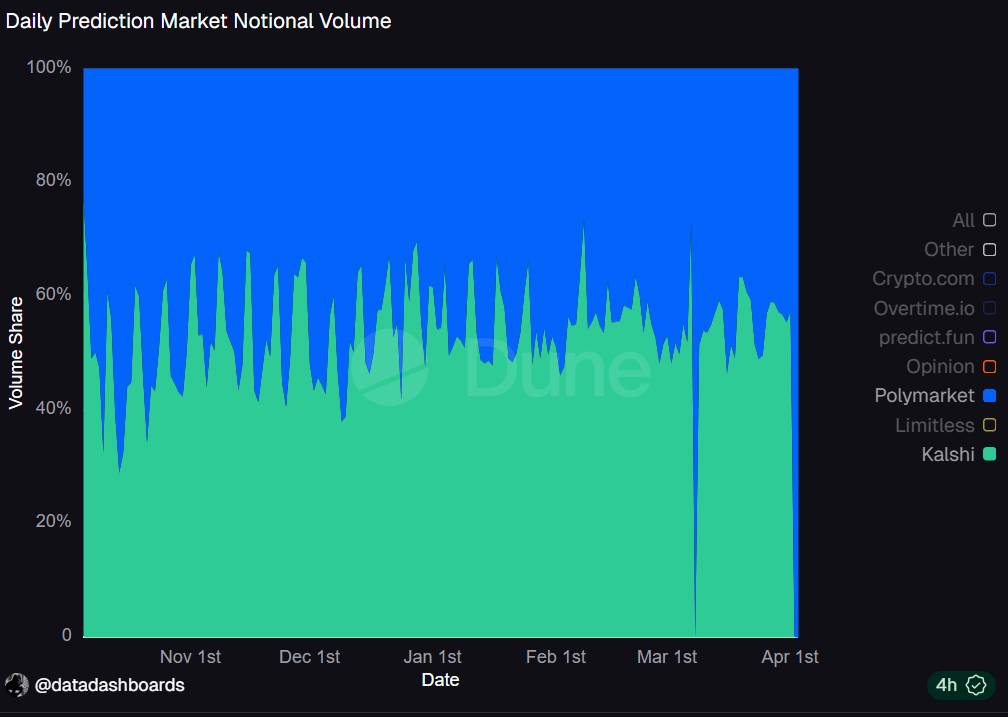Click the 'predict.fun' legend label
This screenshot has width=1008, height=717.
[x=926, y=337]
